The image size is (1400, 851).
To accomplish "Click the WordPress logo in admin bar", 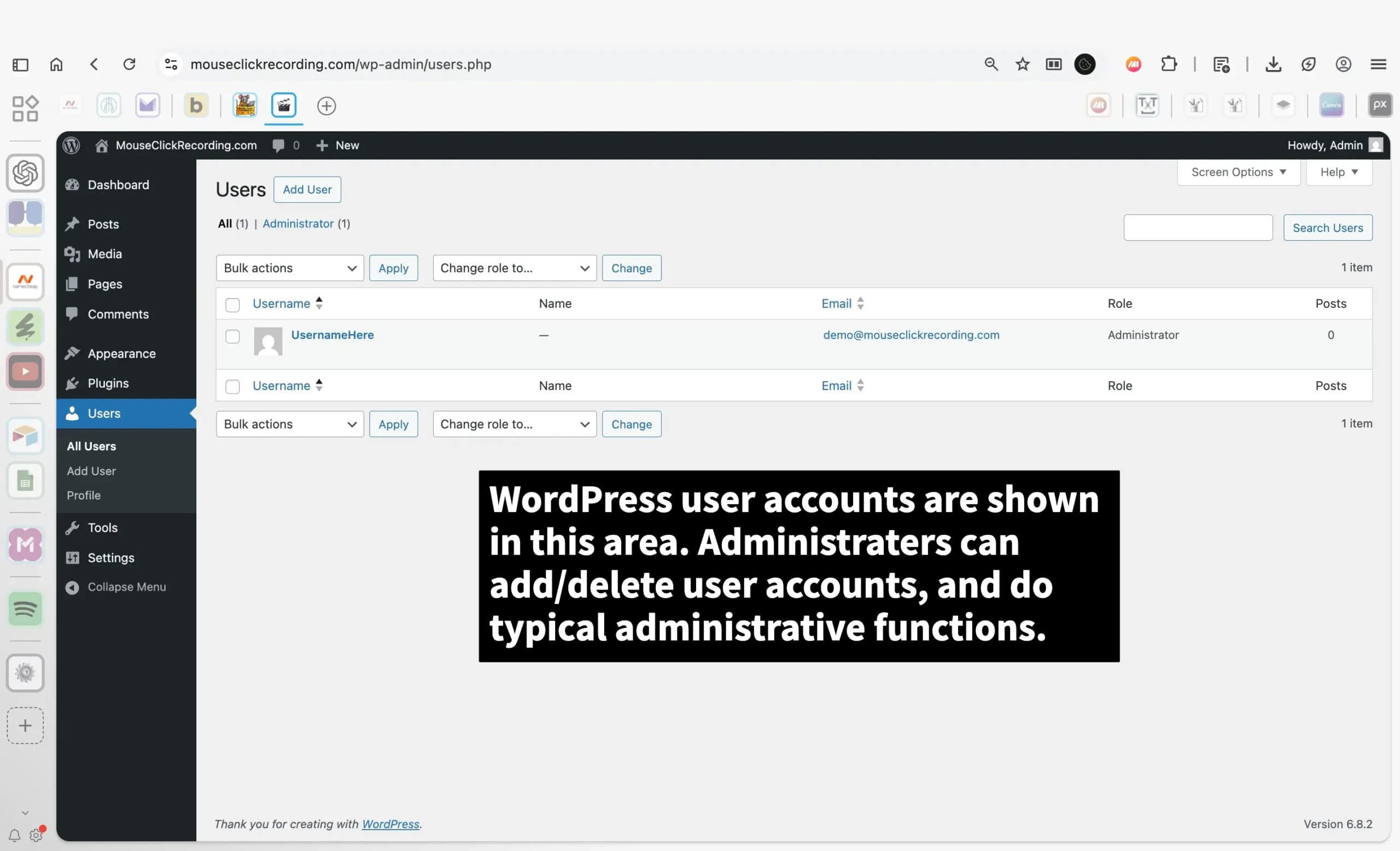I will [x=72, y=145].
